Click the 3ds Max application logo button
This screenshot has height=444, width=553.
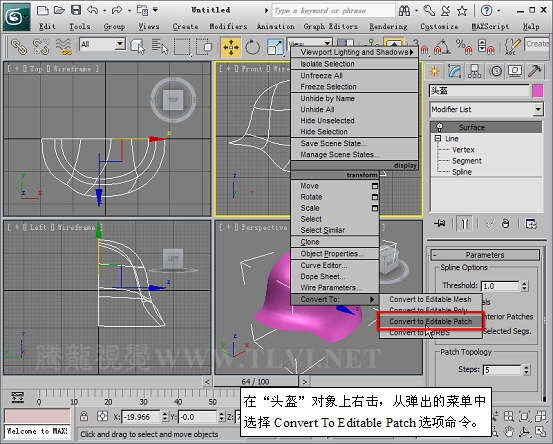16,17
